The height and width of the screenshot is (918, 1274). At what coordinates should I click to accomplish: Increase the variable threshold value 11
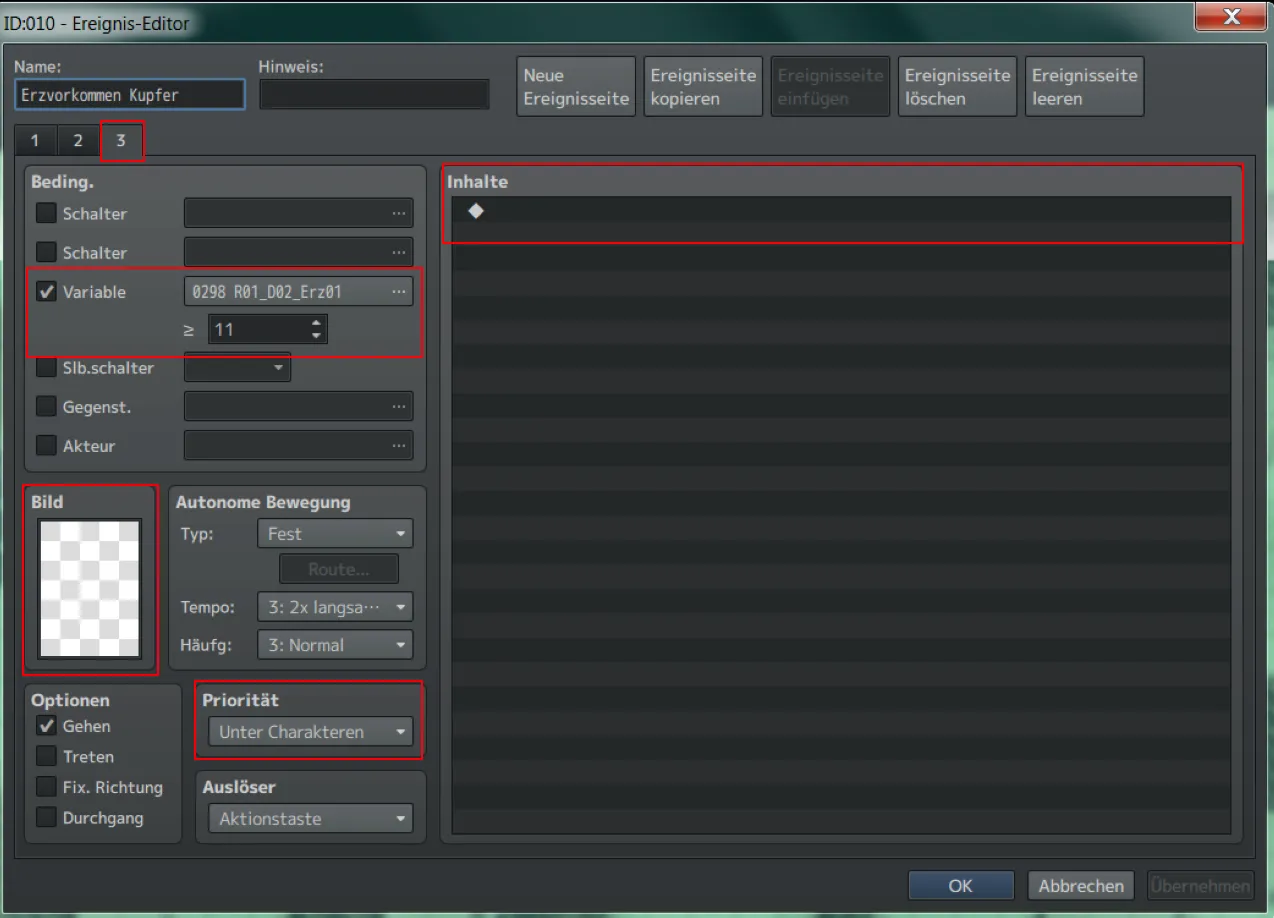[317, 322]
